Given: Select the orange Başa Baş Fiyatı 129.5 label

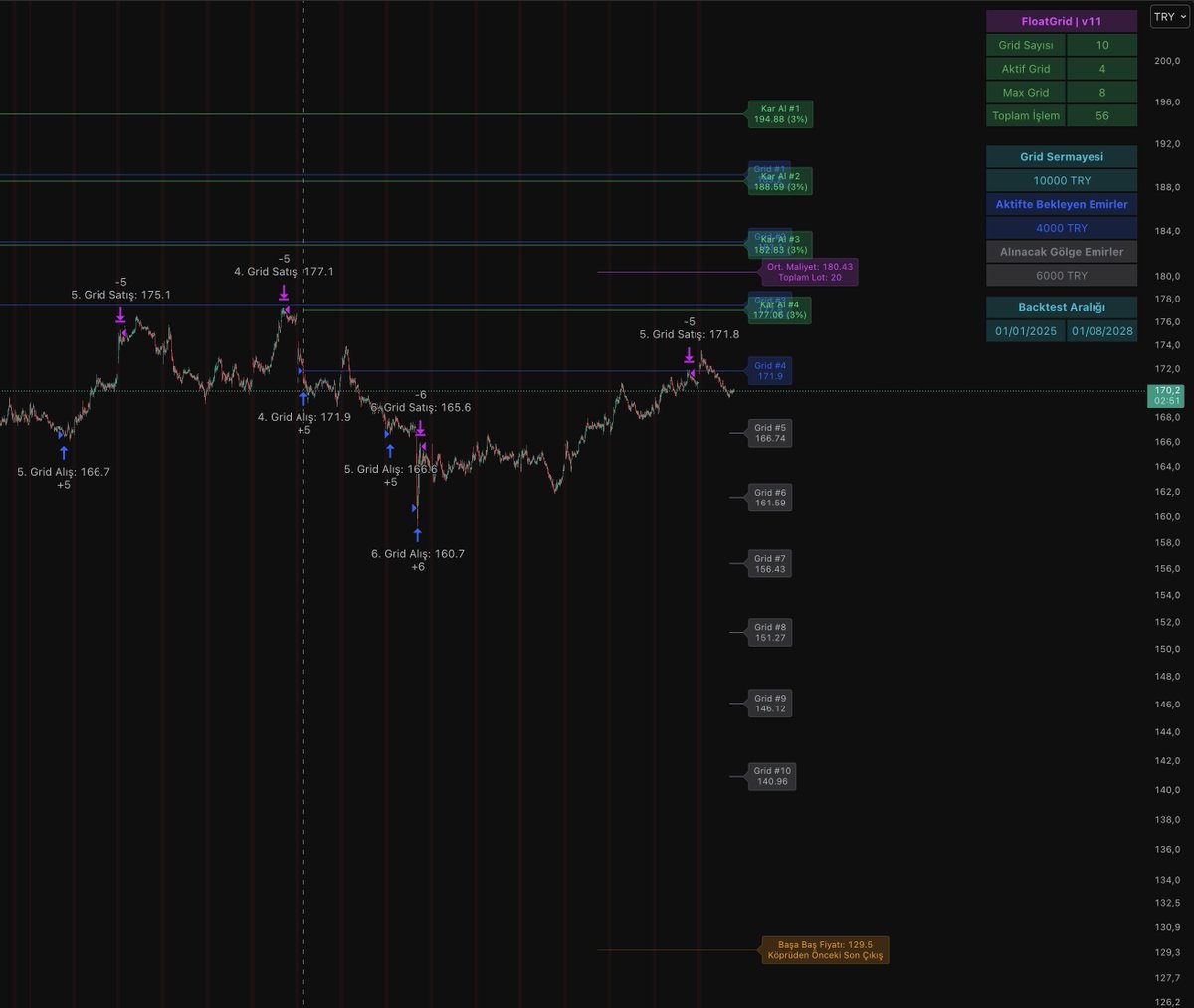Looking at the screenshot, I should coord(825,950).
